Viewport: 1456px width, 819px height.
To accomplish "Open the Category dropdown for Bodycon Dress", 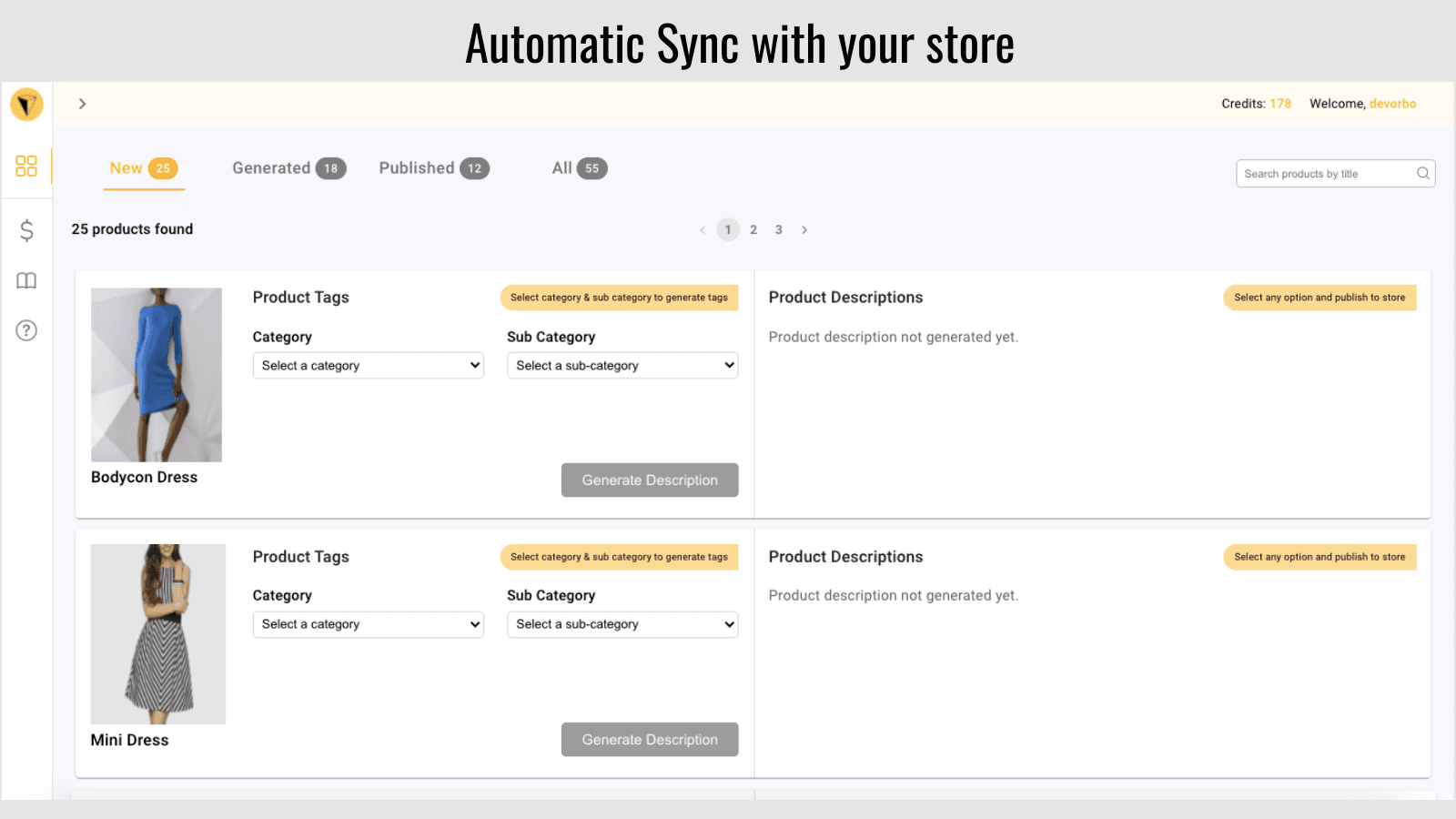I will click(x=368, y=365).
